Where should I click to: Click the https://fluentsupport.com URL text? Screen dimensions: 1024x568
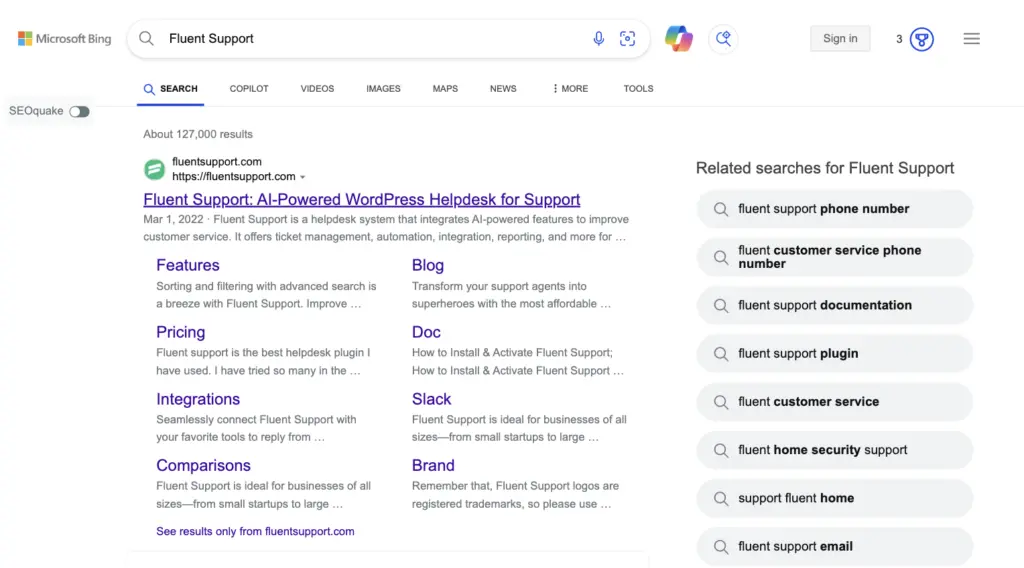tap(233, 177)
